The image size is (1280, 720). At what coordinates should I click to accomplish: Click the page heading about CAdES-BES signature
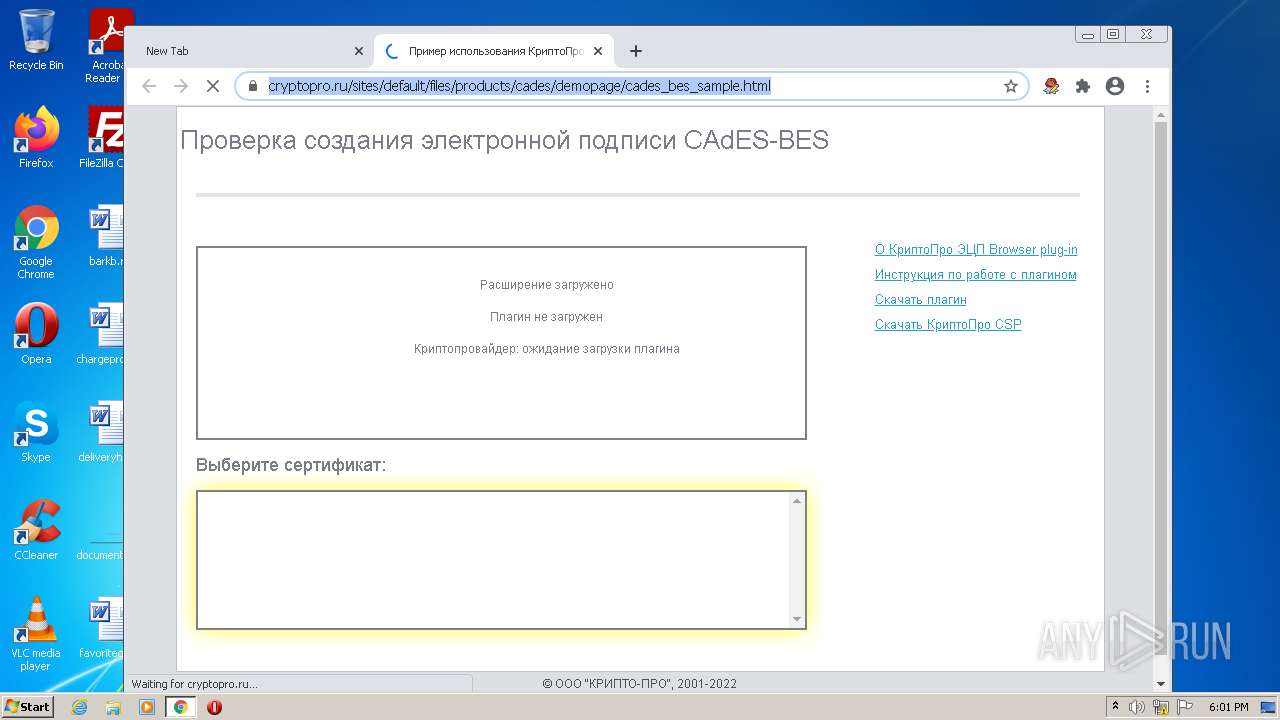pyautogui.click(x=504, y=140)
